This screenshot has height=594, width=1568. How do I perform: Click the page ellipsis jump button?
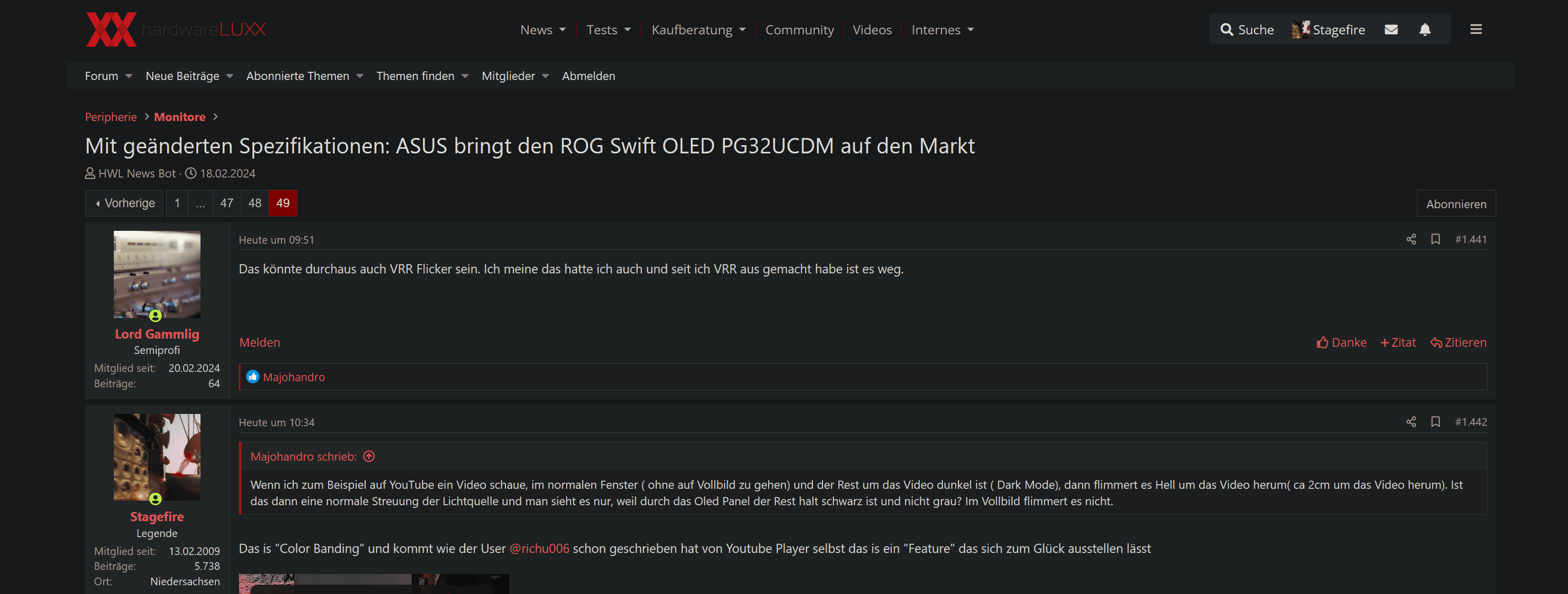click(200, 203)
